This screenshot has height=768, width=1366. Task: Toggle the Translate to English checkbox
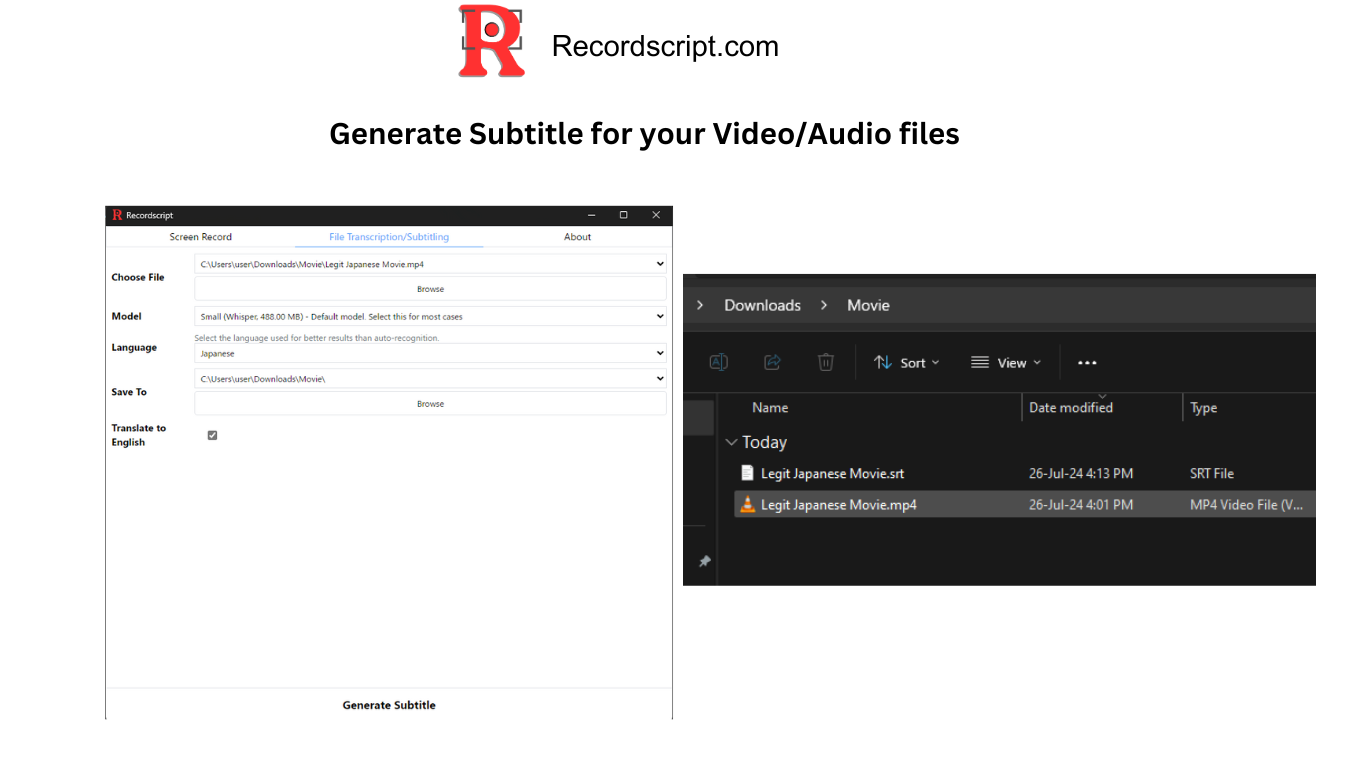(212, 435)
